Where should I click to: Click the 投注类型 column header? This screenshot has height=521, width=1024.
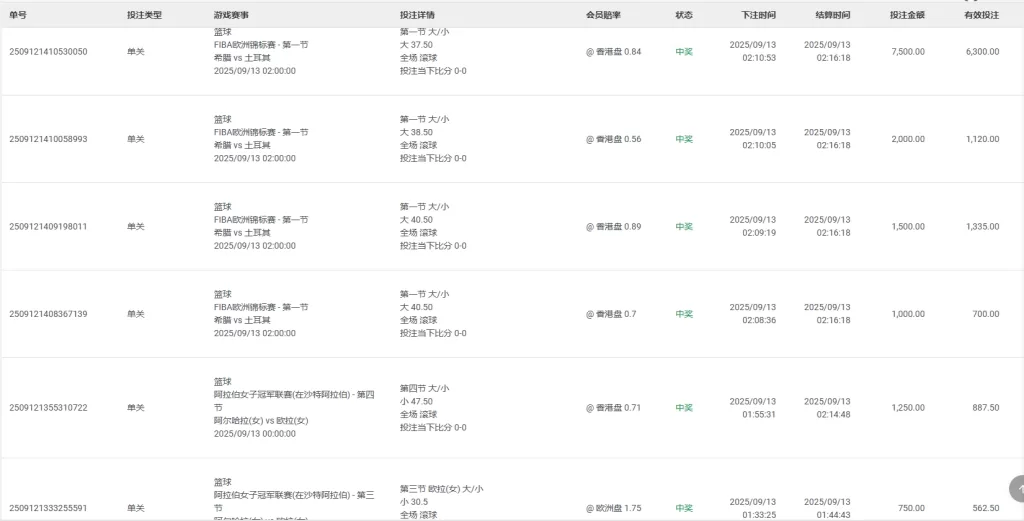tap(144, 15)
